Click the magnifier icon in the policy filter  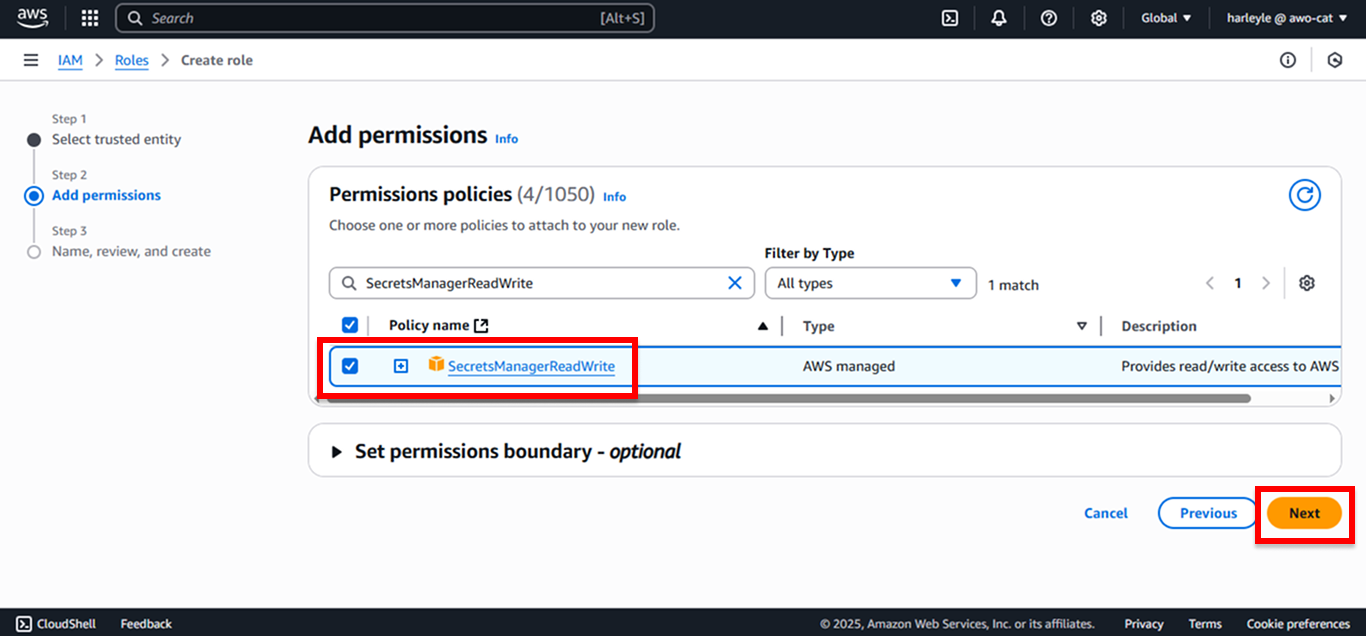click(349, 283)
